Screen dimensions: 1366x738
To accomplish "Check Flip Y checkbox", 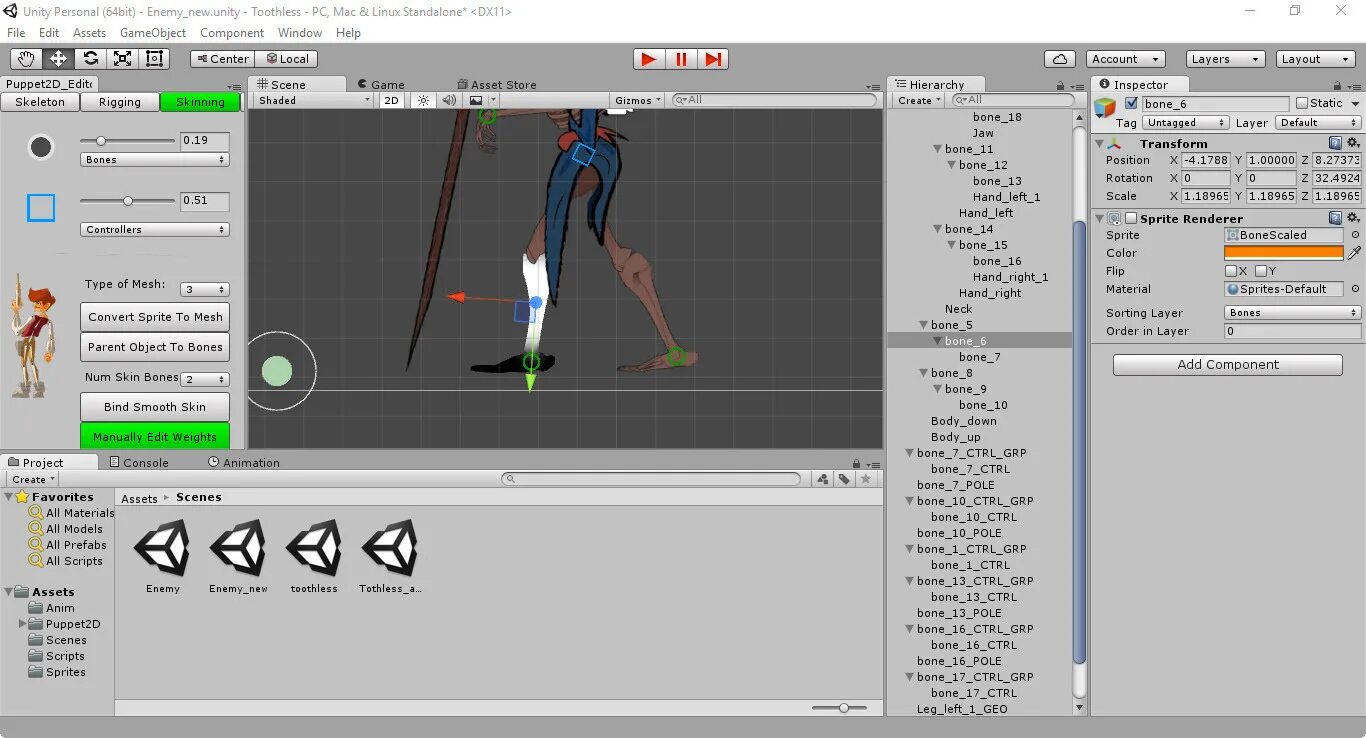I will (1261, 271).
